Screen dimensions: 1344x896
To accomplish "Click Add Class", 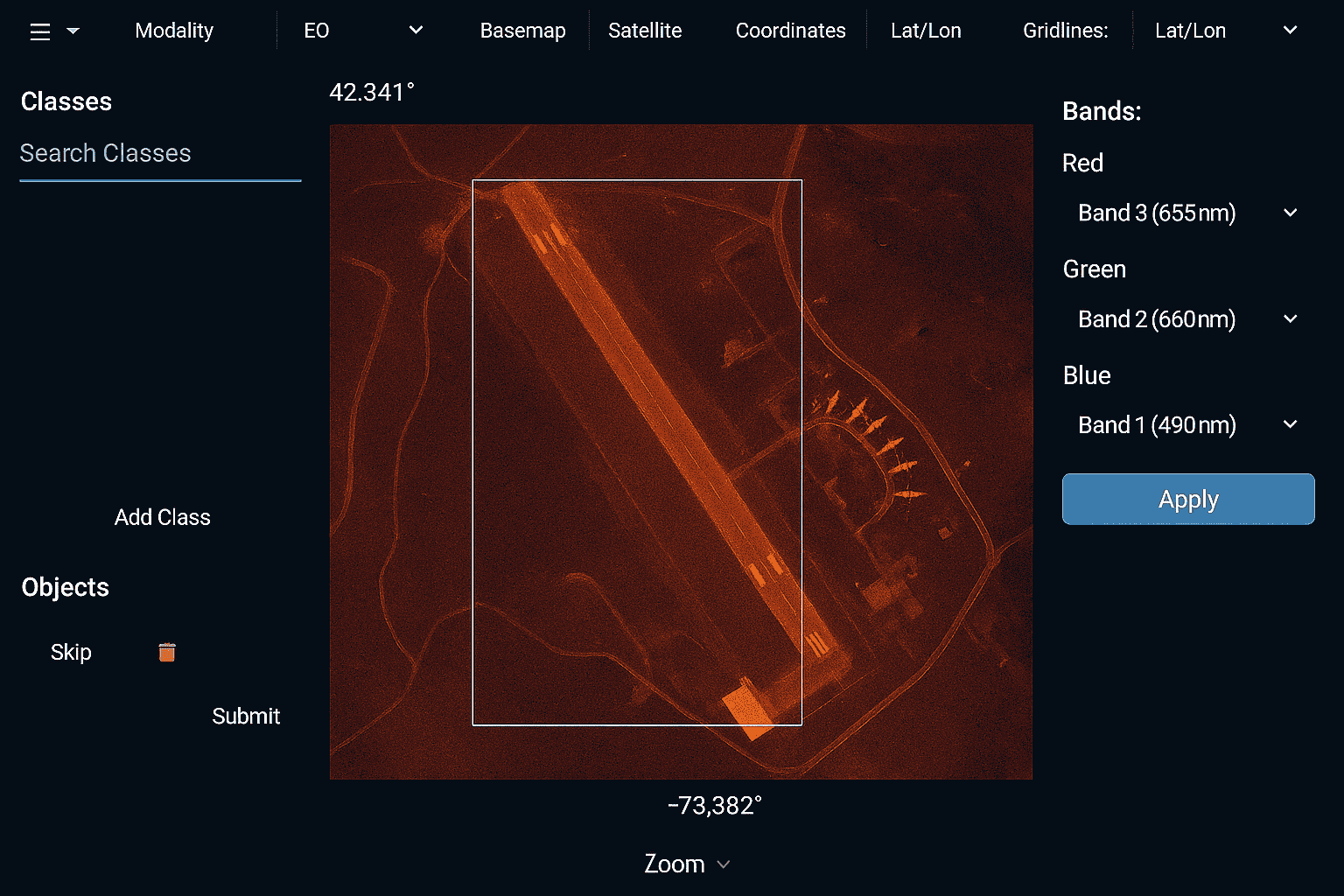I will [x=162, y=518].
